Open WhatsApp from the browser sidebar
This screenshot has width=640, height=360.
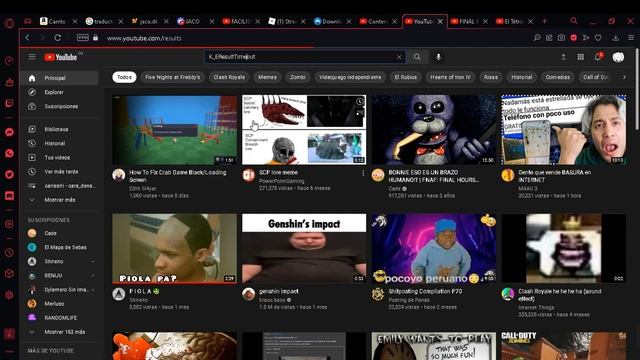click(x=9, y=153)
